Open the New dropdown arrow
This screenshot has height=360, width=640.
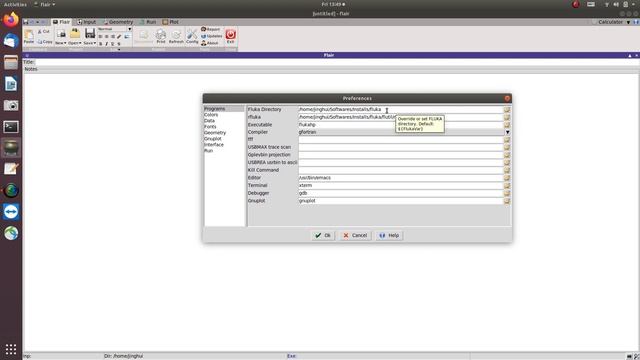[x=65, y=43]
